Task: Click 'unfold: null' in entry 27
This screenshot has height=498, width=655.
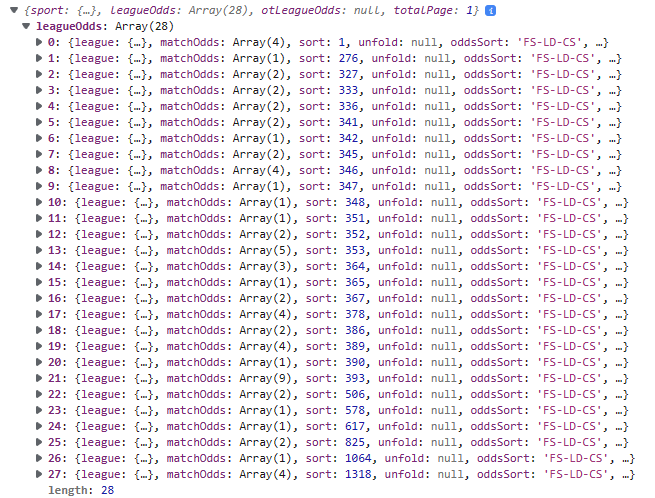Action: (425, 474)
